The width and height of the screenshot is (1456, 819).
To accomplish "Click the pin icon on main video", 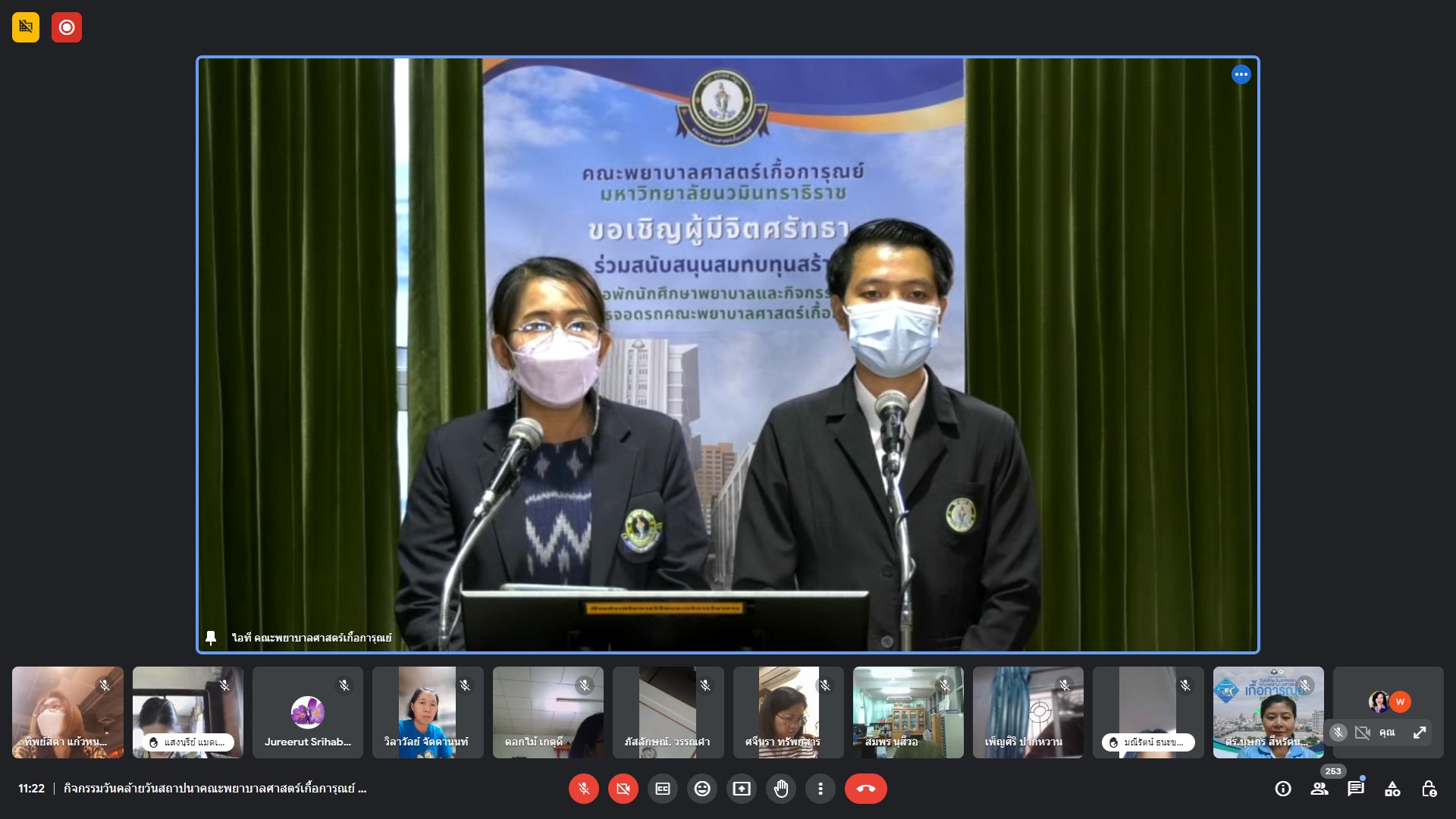I will pyautogui.click(x=211, y=638).
